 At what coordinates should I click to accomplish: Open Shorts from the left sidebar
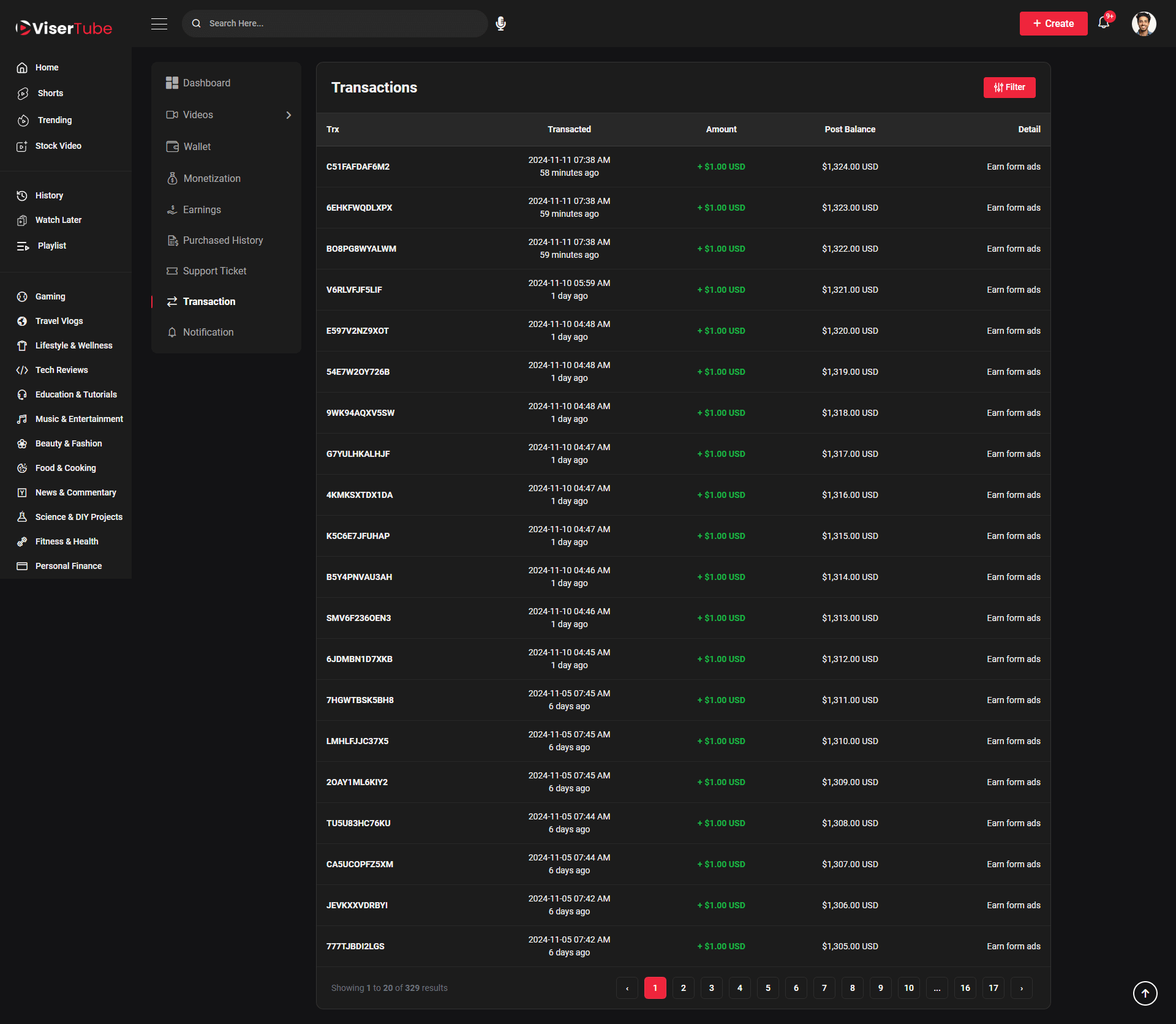pos(50,93)
